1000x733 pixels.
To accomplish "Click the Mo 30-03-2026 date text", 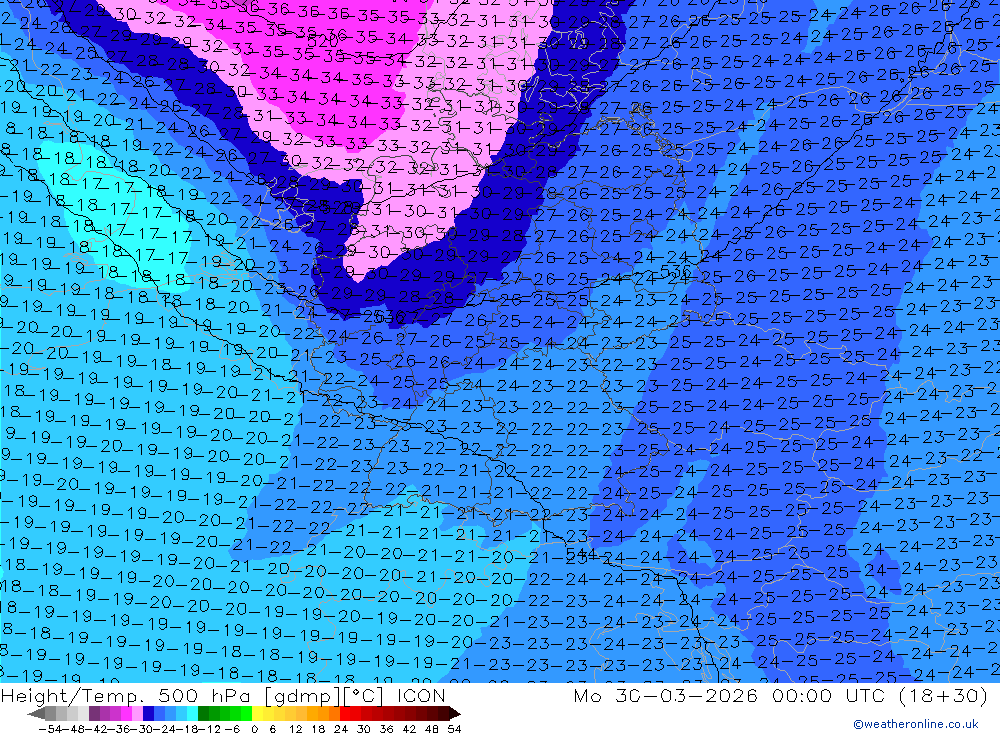I will point(666,695).
